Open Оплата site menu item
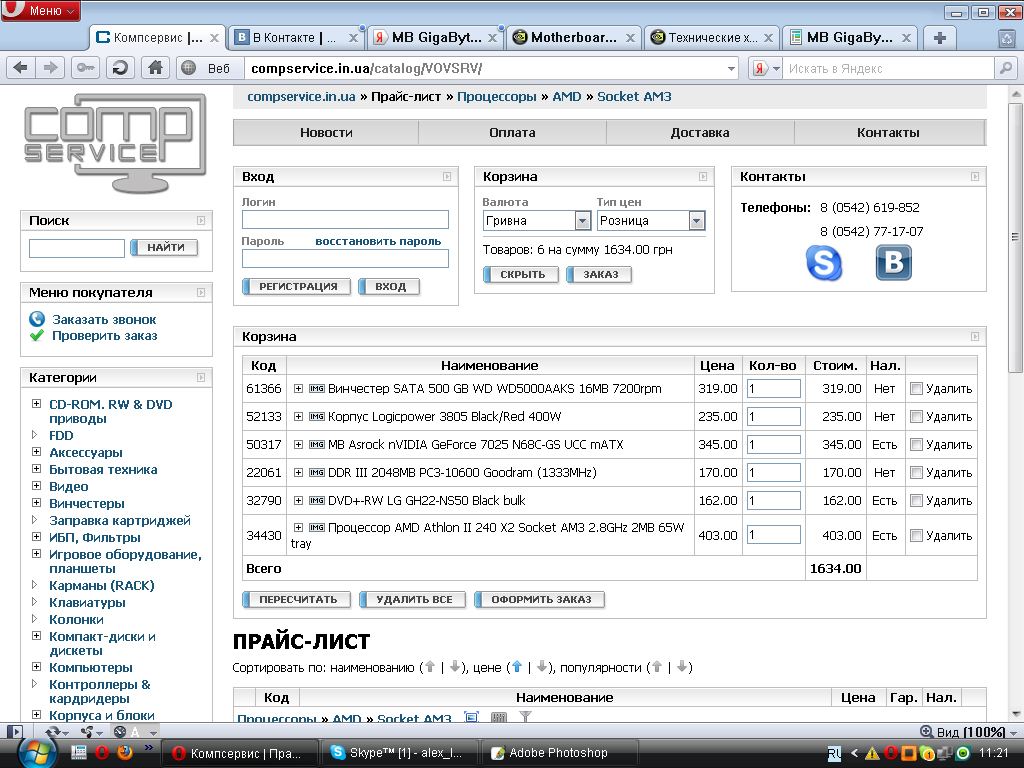Image resolution: width=1024 pixels, height=768 pixels. tap(512, 133)
